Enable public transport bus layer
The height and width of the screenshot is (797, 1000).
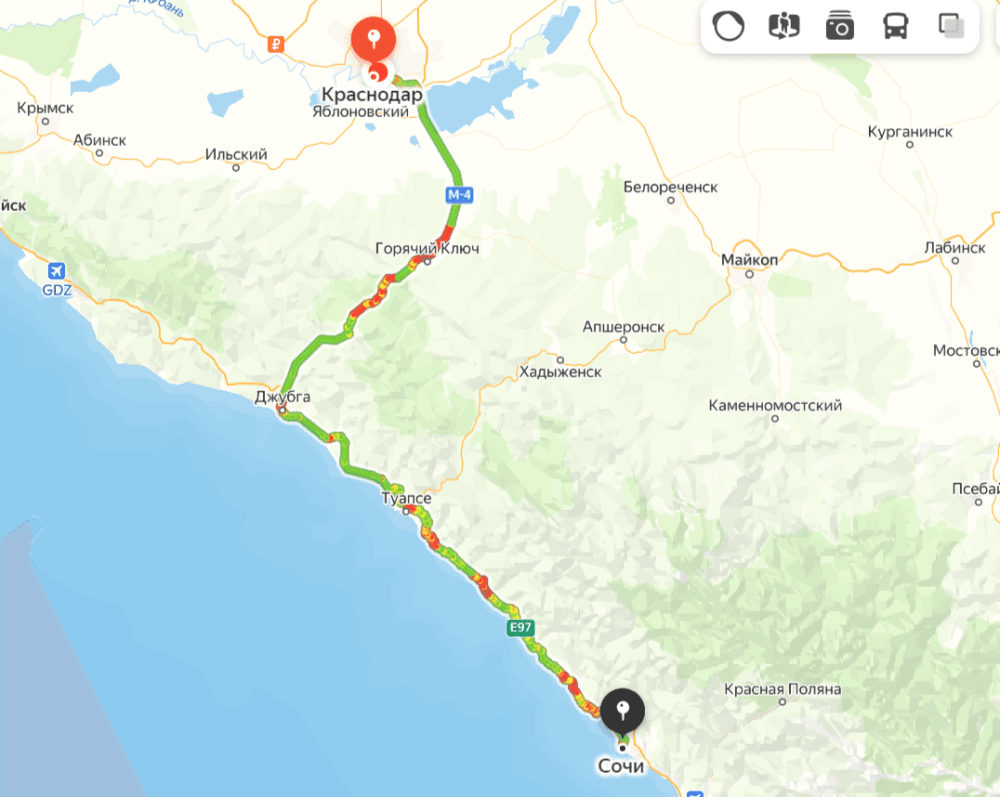895,26
